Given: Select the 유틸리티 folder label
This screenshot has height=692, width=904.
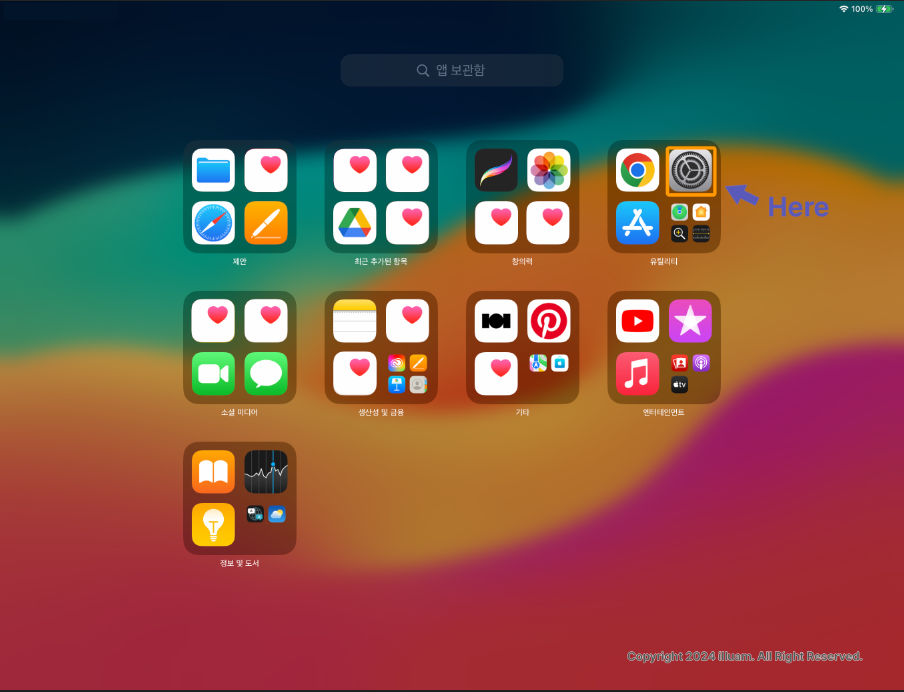Looking at the screenshot, I should coord(664,261).
